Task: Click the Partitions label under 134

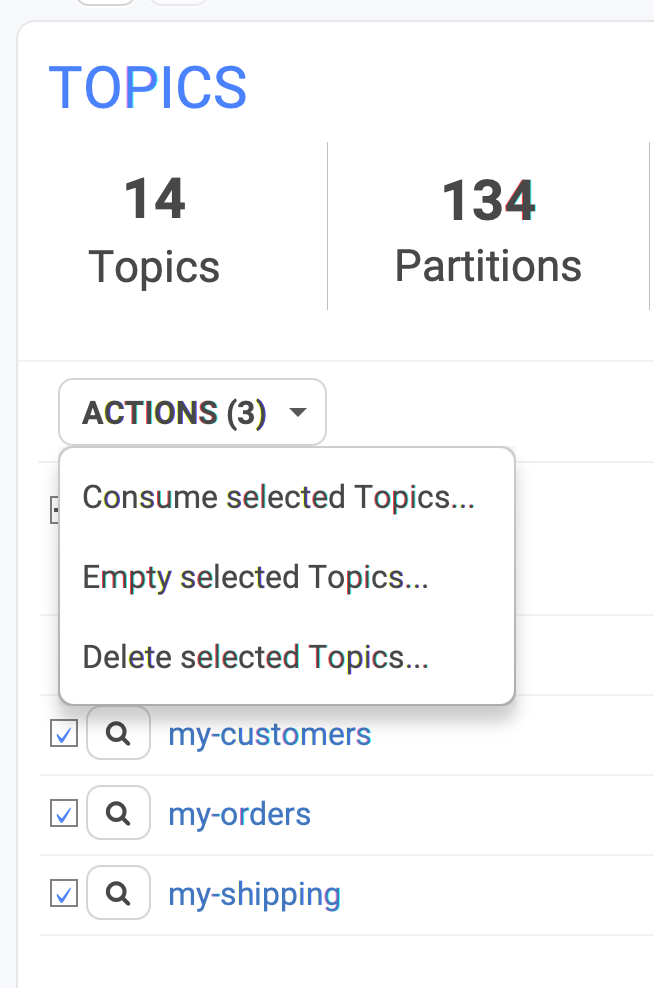Action: pos(488,266)
